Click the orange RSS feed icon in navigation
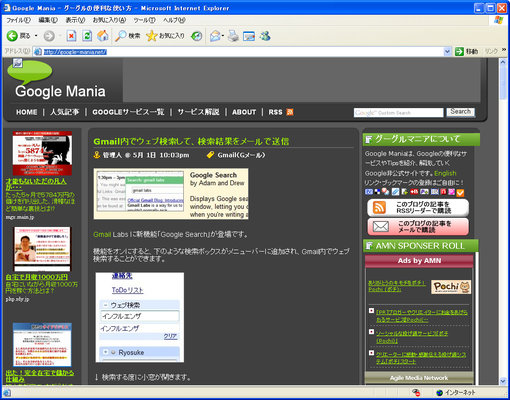Screen dimensions: 510x400 290,112
